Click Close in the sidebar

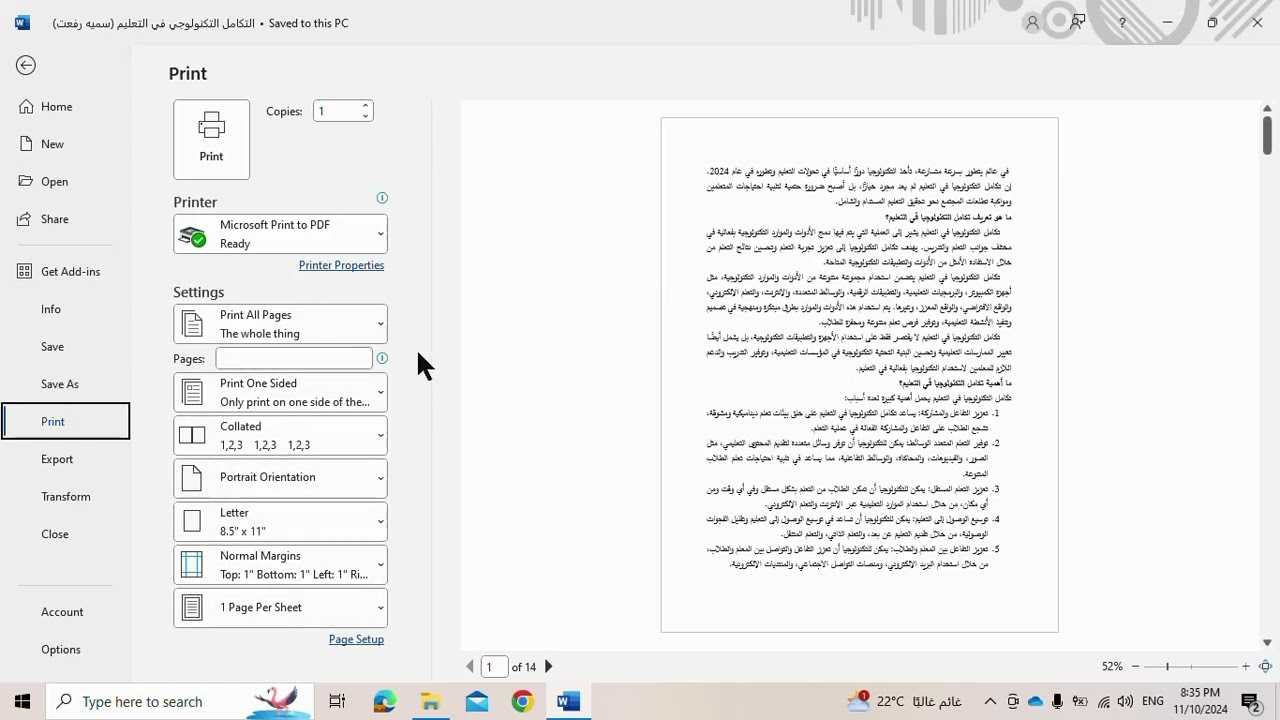click(x=54, y=534)
